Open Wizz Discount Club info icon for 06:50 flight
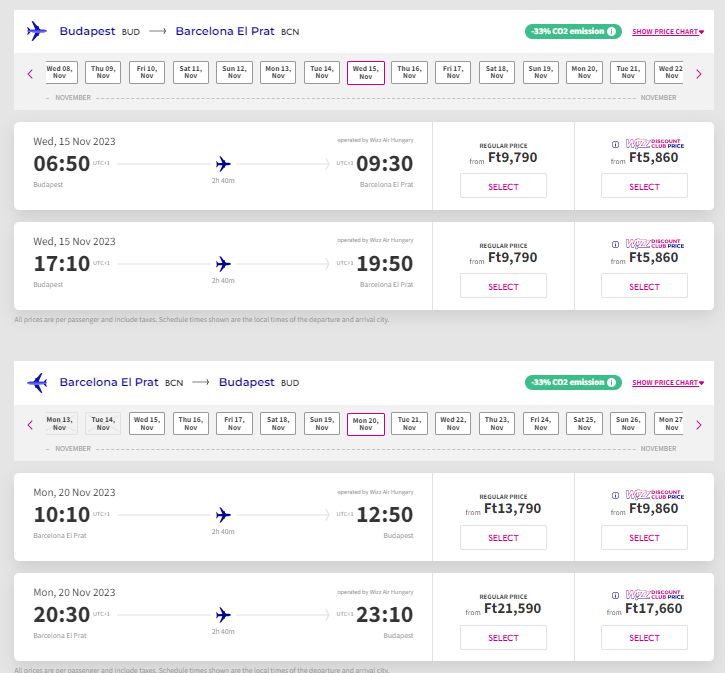 tap(615, 144)
